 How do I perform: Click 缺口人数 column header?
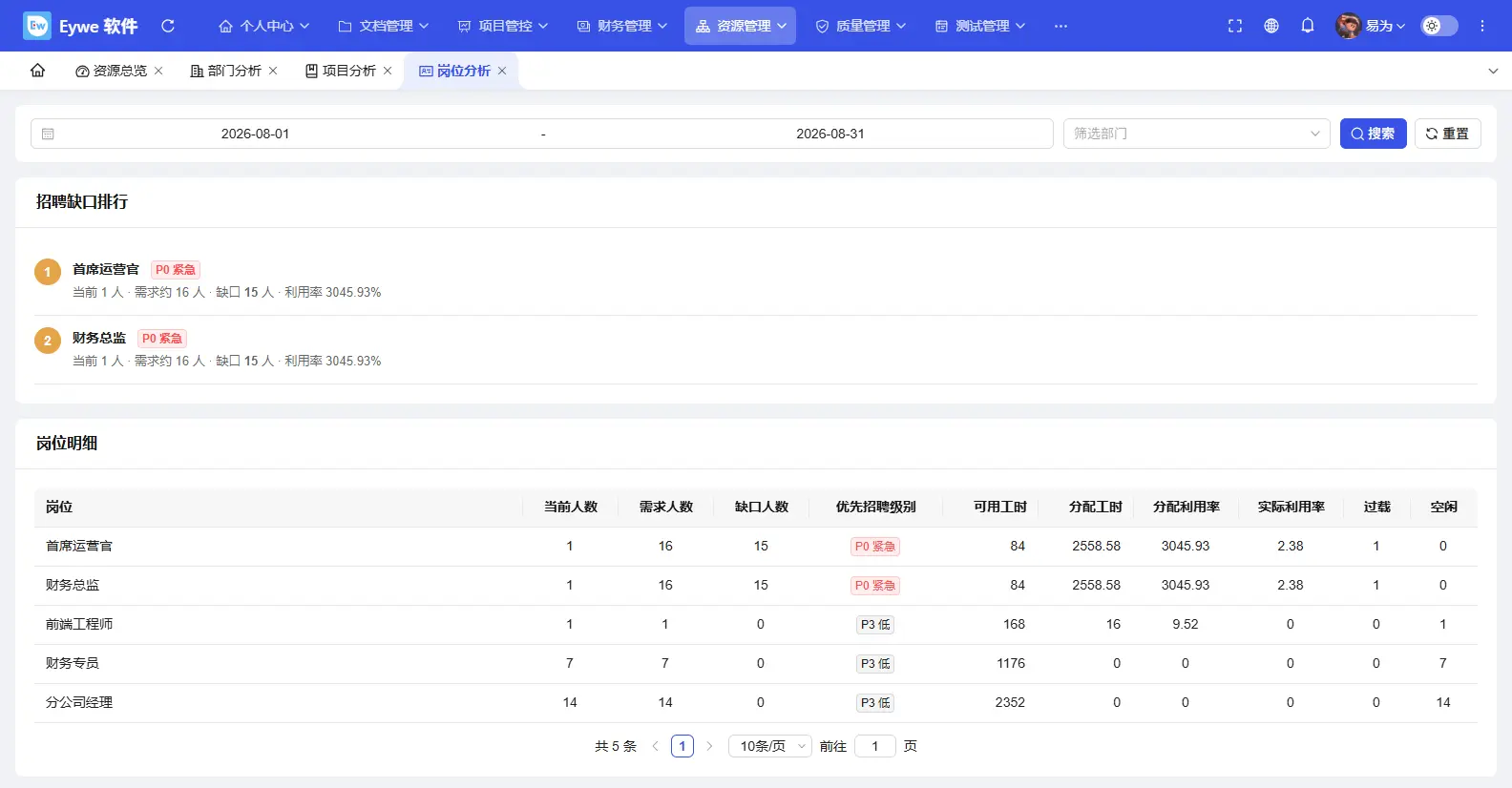pos(762,507)
